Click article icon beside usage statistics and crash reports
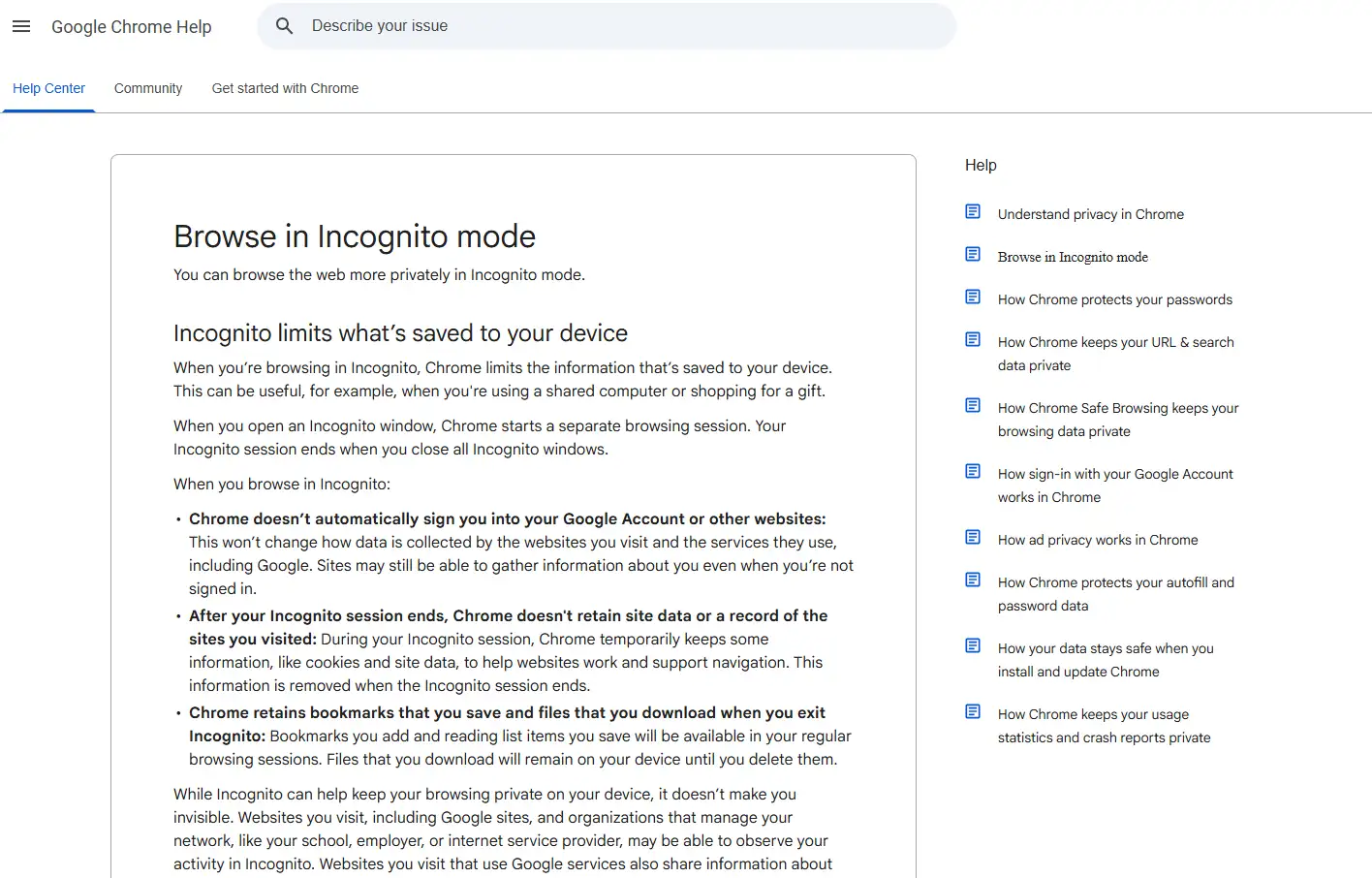The height and width of the screenshot is (878, 1372). (973, 711)
